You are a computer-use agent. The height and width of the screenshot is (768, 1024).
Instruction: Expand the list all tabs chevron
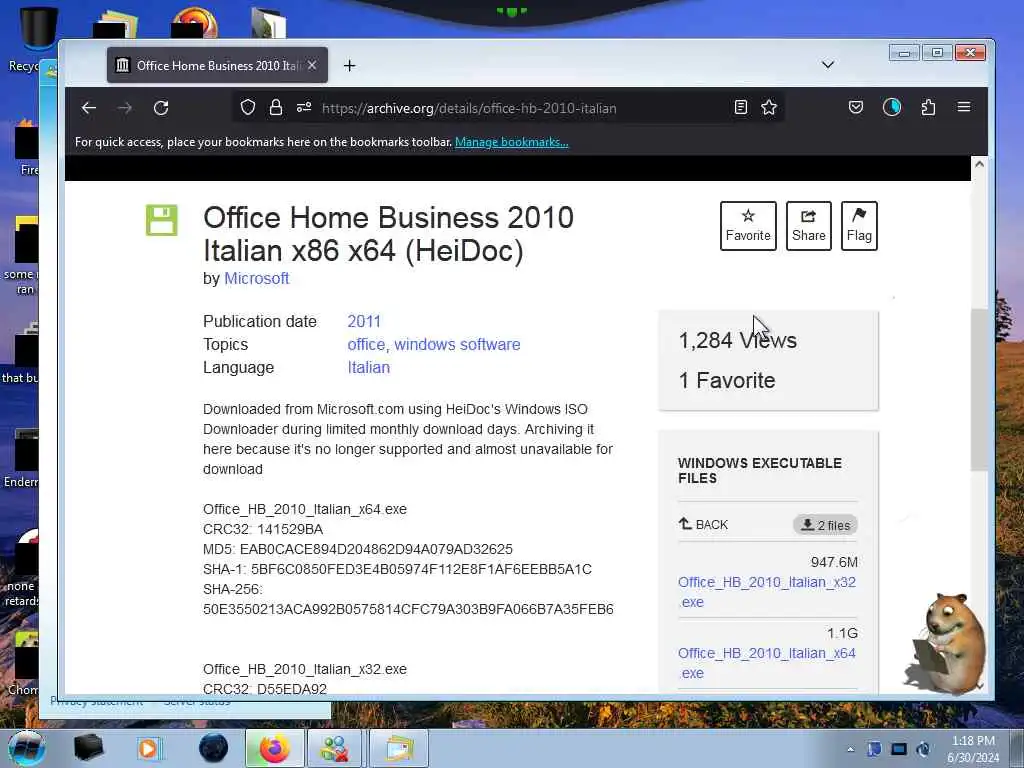[x=827, y=65]
